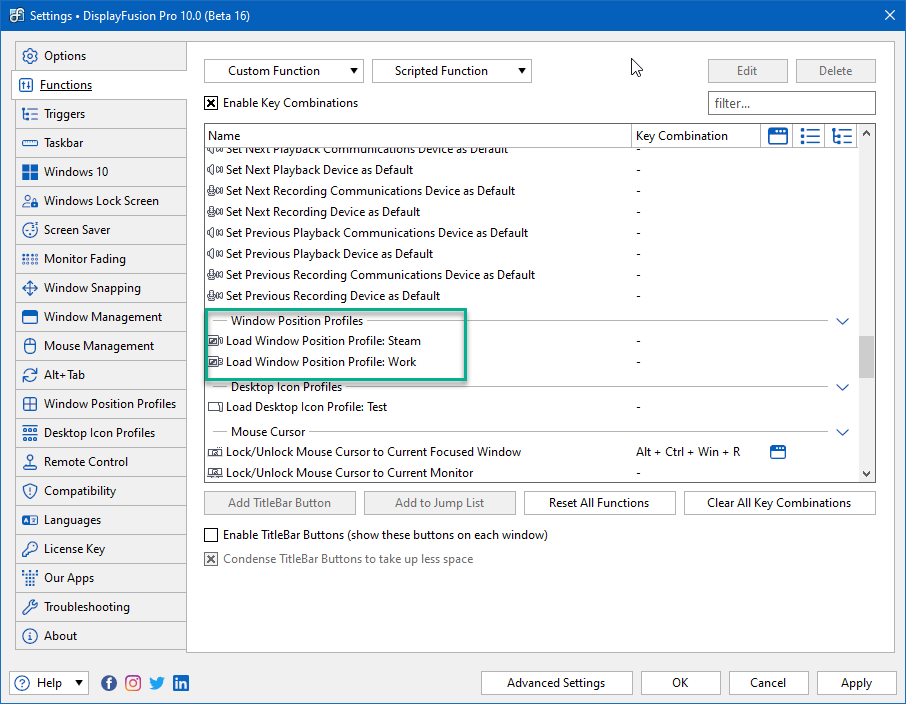Click the Mouse Management mouse icon
The image size is (906, 704).
[x=30, y=346]
